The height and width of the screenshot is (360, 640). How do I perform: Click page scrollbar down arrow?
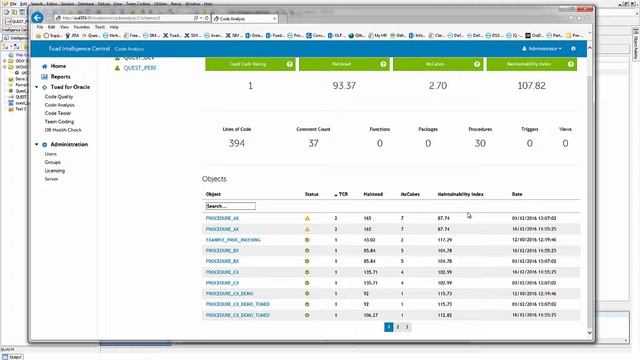pos(589,332)
